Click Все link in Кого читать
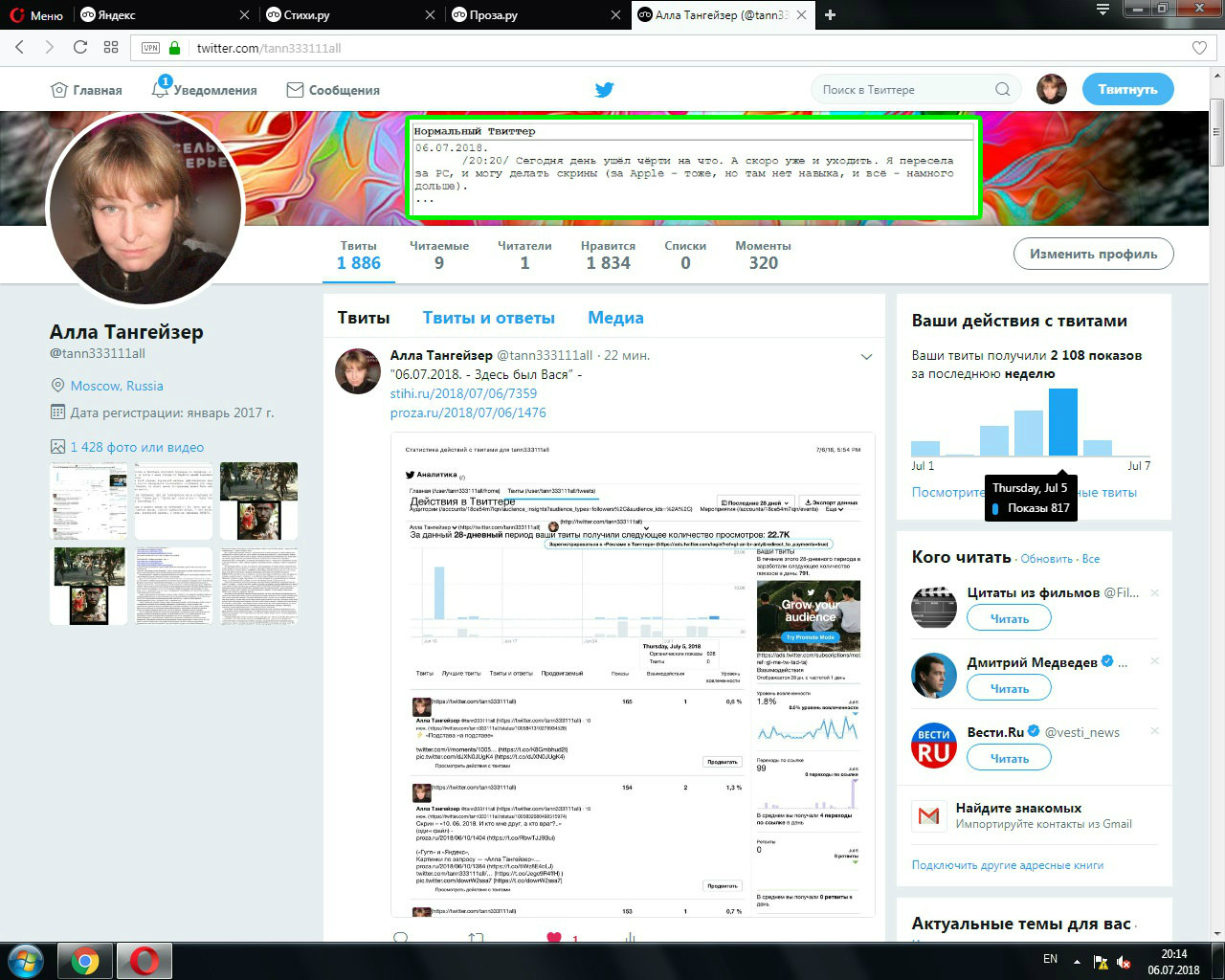Image resolution: width=1225 pixels, height=980 pixels. coord(1091,558)
